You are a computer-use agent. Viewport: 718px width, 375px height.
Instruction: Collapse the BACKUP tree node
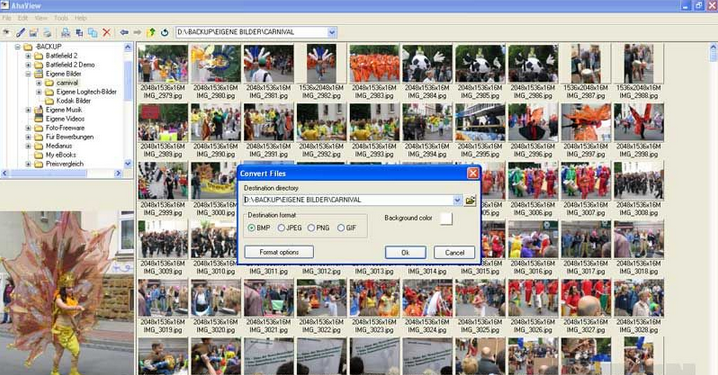[x=17, y=47]
